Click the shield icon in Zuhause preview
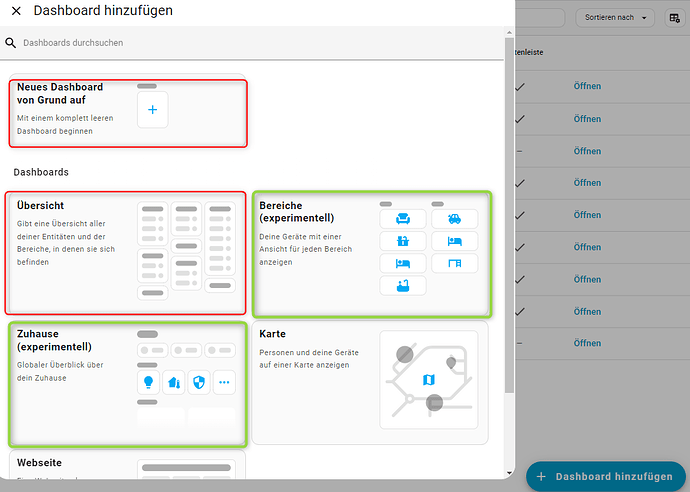 pos(199,382)
